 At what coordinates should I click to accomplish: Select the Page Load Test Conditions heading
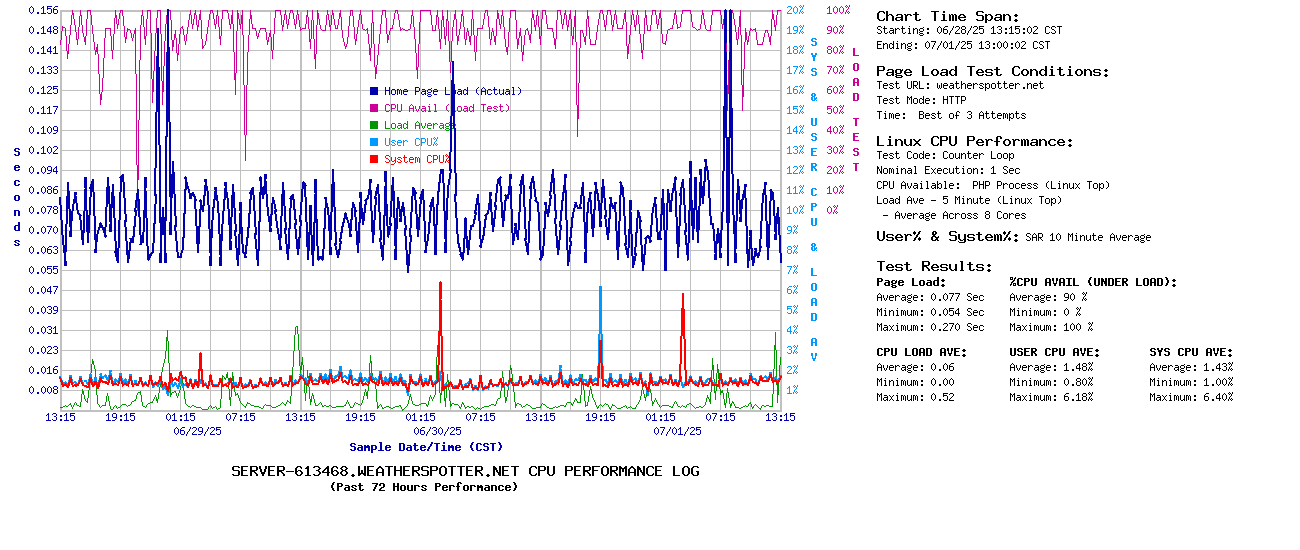(x=992, y=71)
